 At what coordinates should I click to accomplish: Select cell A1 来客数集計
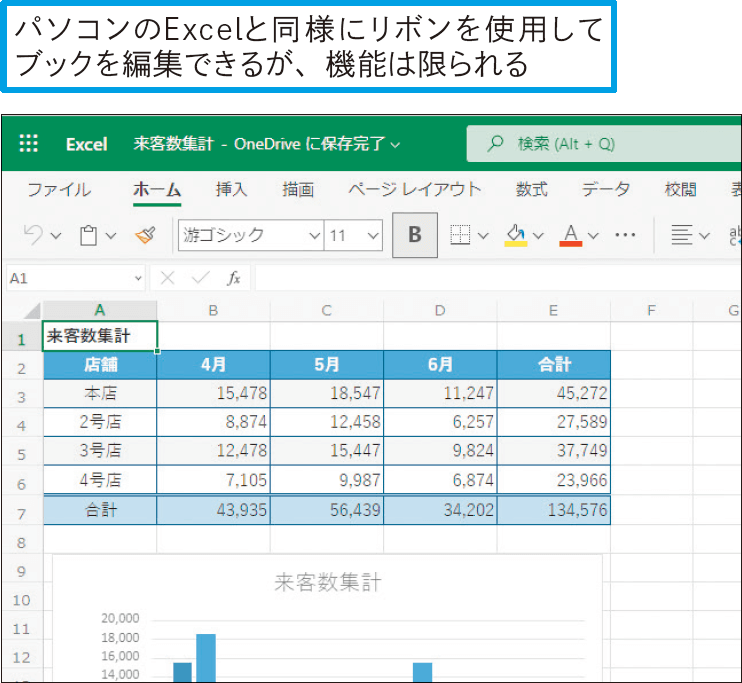pyautogui.click(x=100, y=336)
